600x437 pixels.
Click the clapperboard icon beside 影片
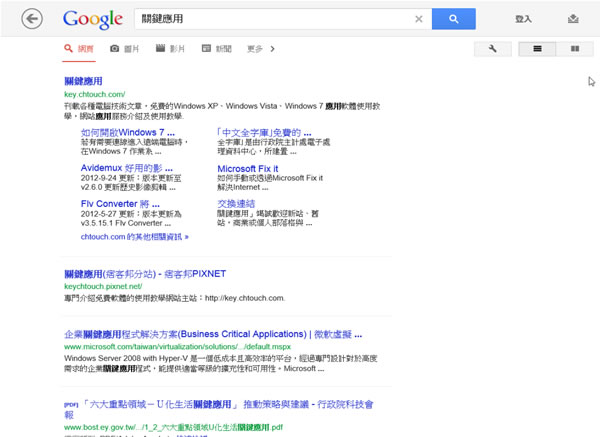pyautogui.click(x=160, y=48)
